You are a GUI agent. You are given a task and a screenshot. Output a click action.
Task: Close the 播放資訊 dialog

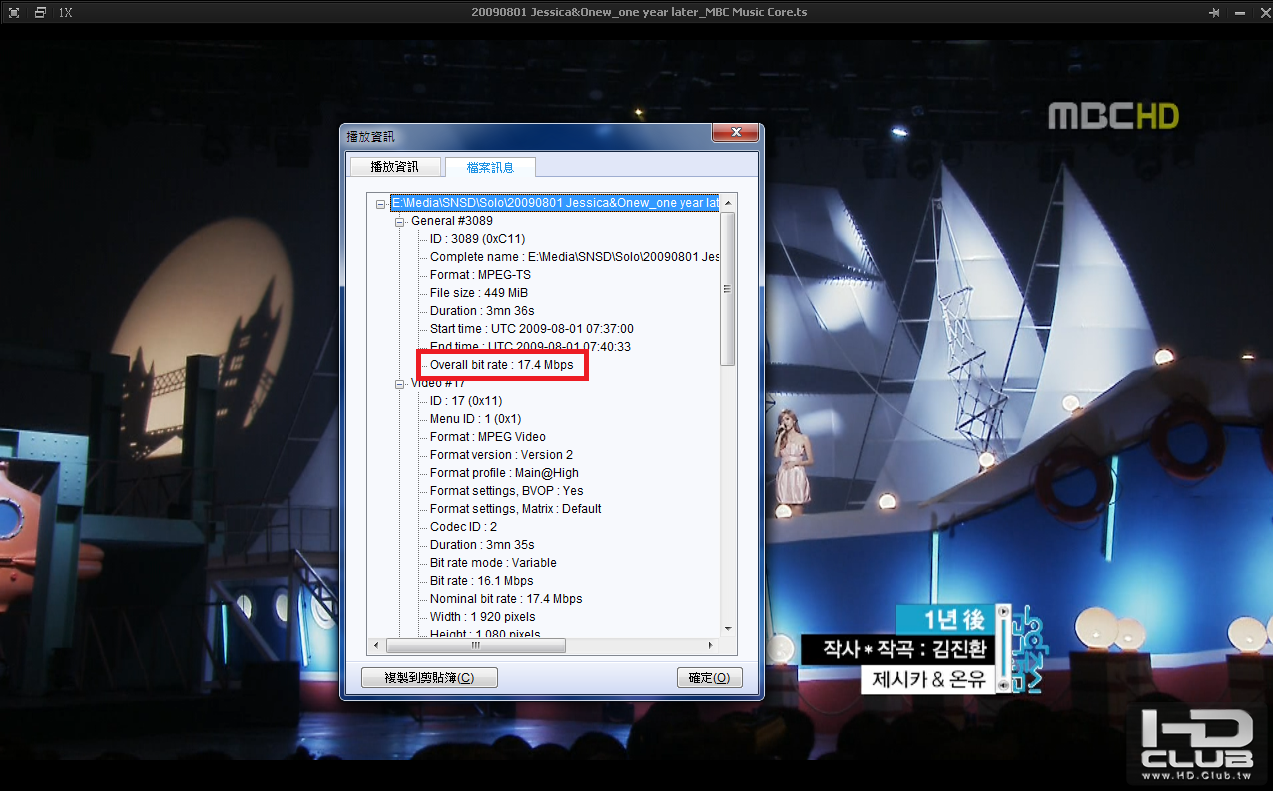pyautogui.click(x=736, y=133)
